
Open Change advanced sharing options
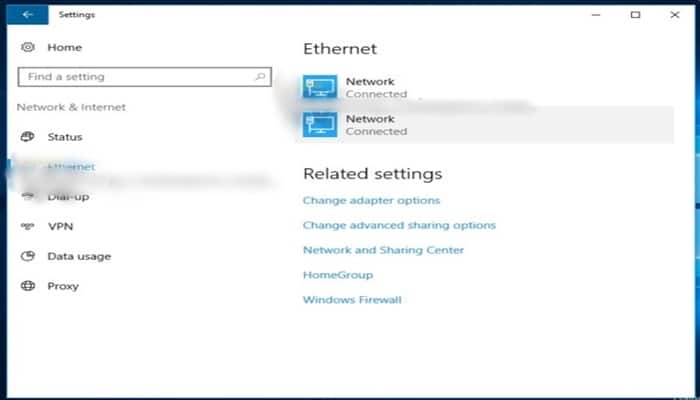coord(399,225)
